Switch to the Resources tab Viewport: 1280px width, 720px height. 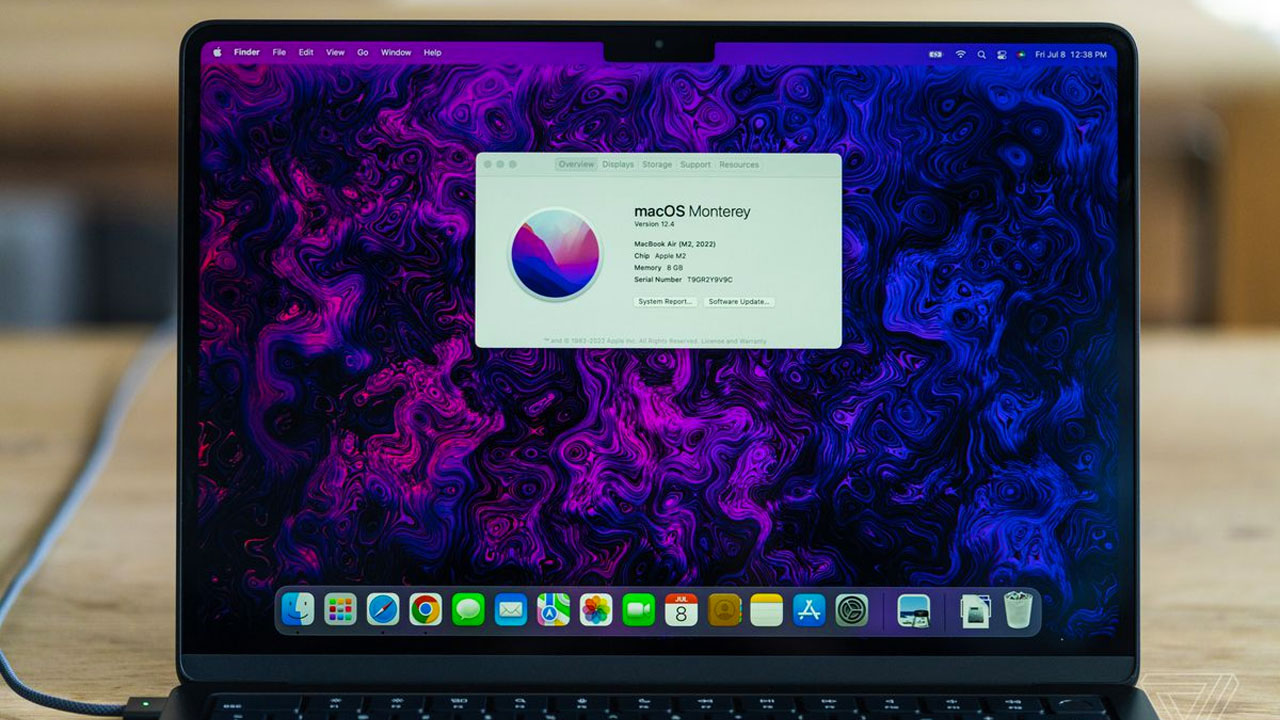point(739,164)
